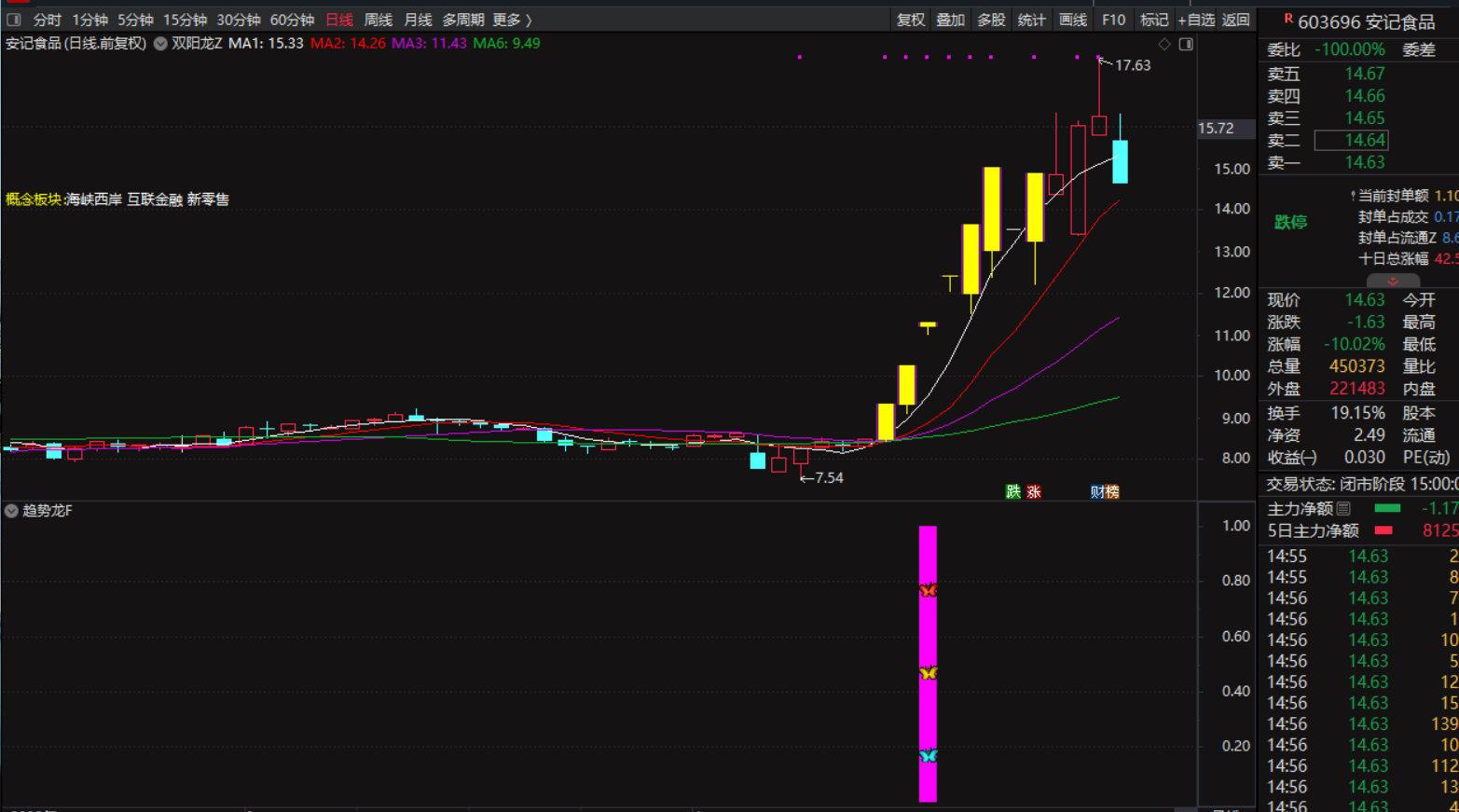
Task: Click the orange 榜 marker icon
Action: coord(1111,492)
